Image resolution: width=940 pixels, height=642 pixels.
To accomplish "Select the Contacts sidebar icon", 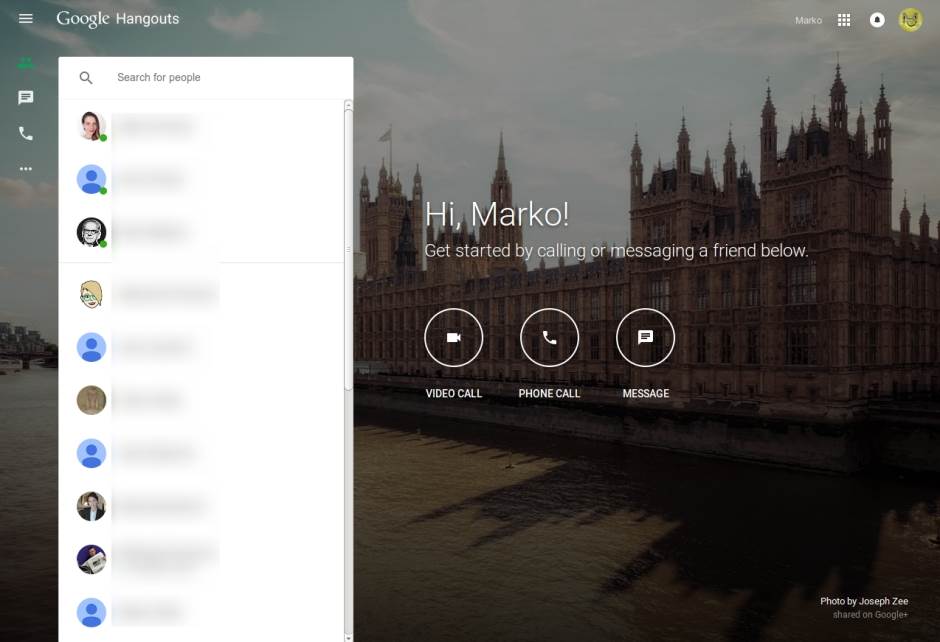I will (x=26, y=63).
